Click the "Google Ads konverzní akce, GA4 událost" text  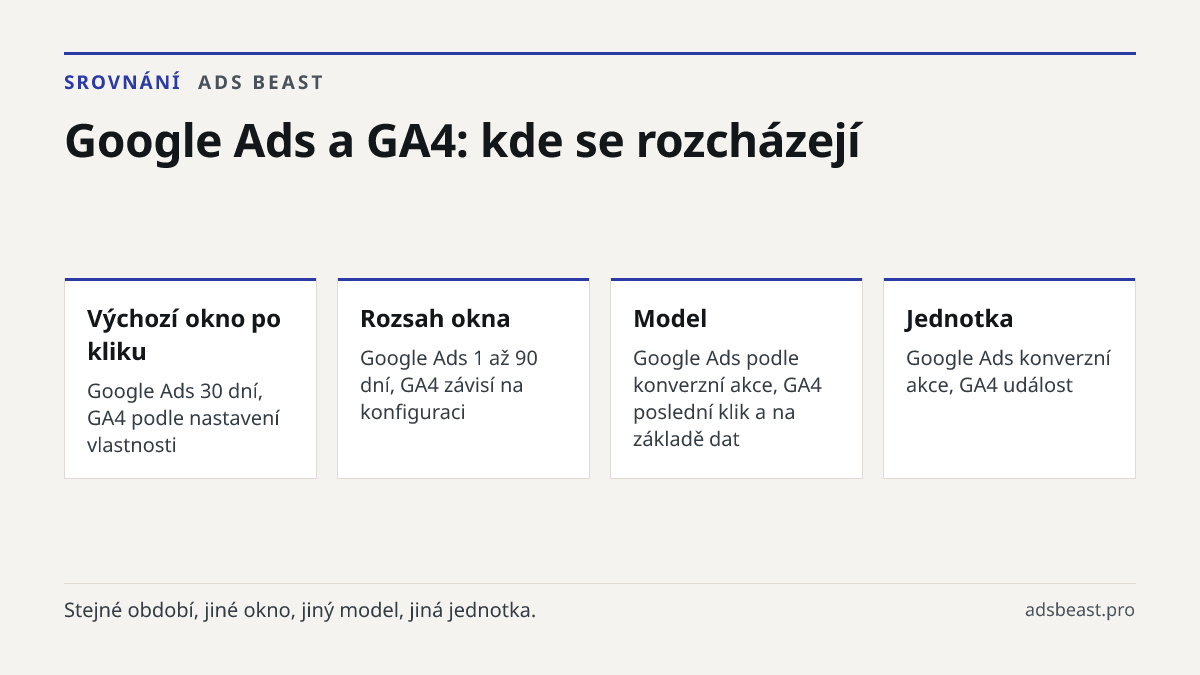point(1008,372)
